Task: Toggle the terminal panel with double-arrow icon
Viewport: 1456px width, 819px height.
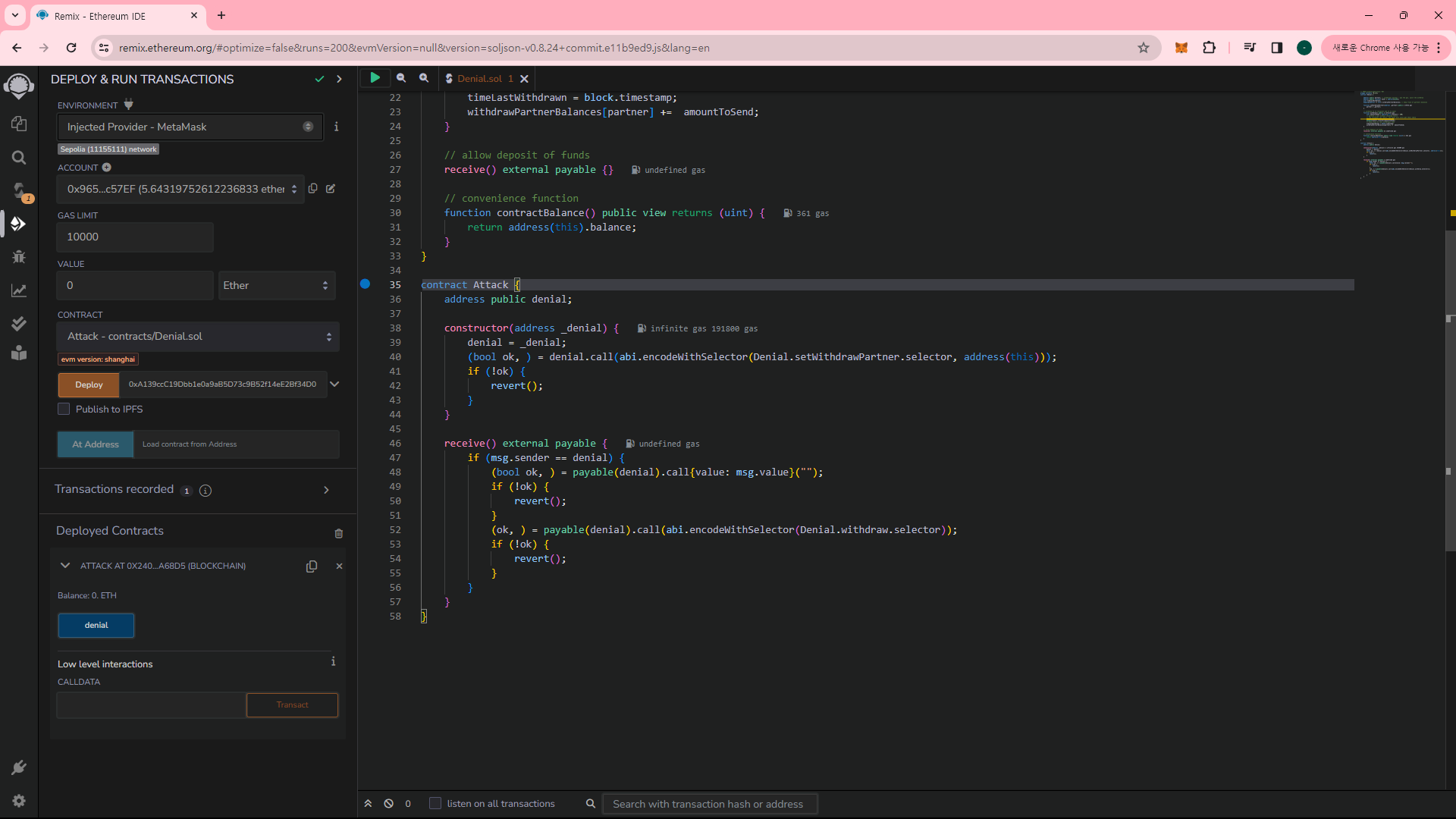Action: [368, 804]
